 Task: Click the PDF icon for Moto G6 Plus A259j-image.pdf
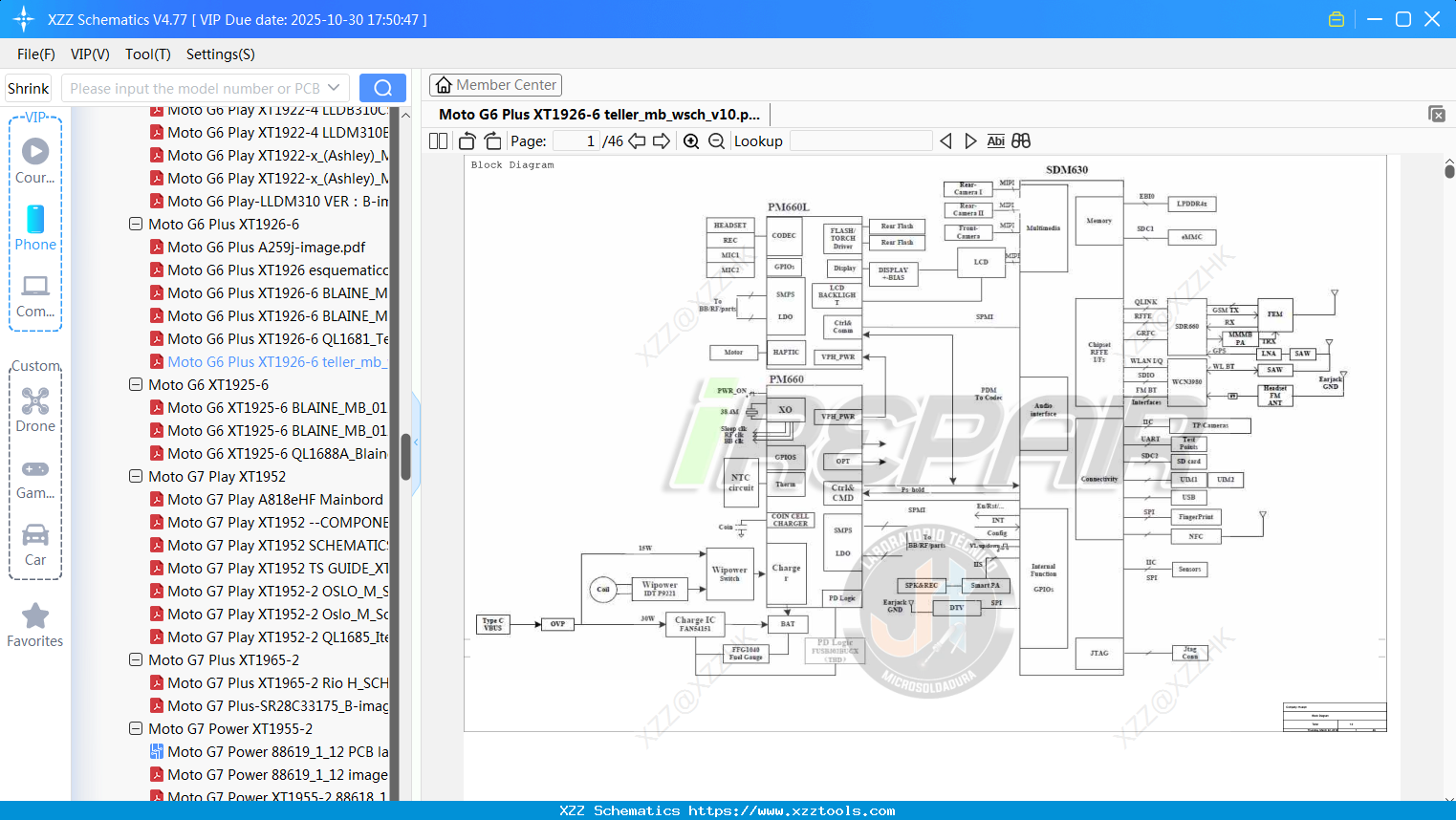tap(157, 248)
